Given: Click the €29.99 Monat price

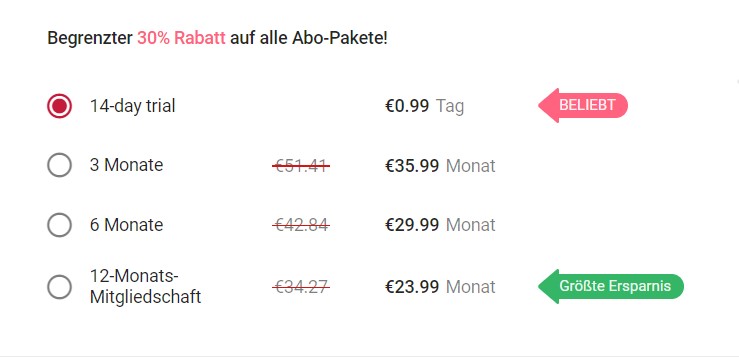Looking at the screenshot, I should point(440,225).
